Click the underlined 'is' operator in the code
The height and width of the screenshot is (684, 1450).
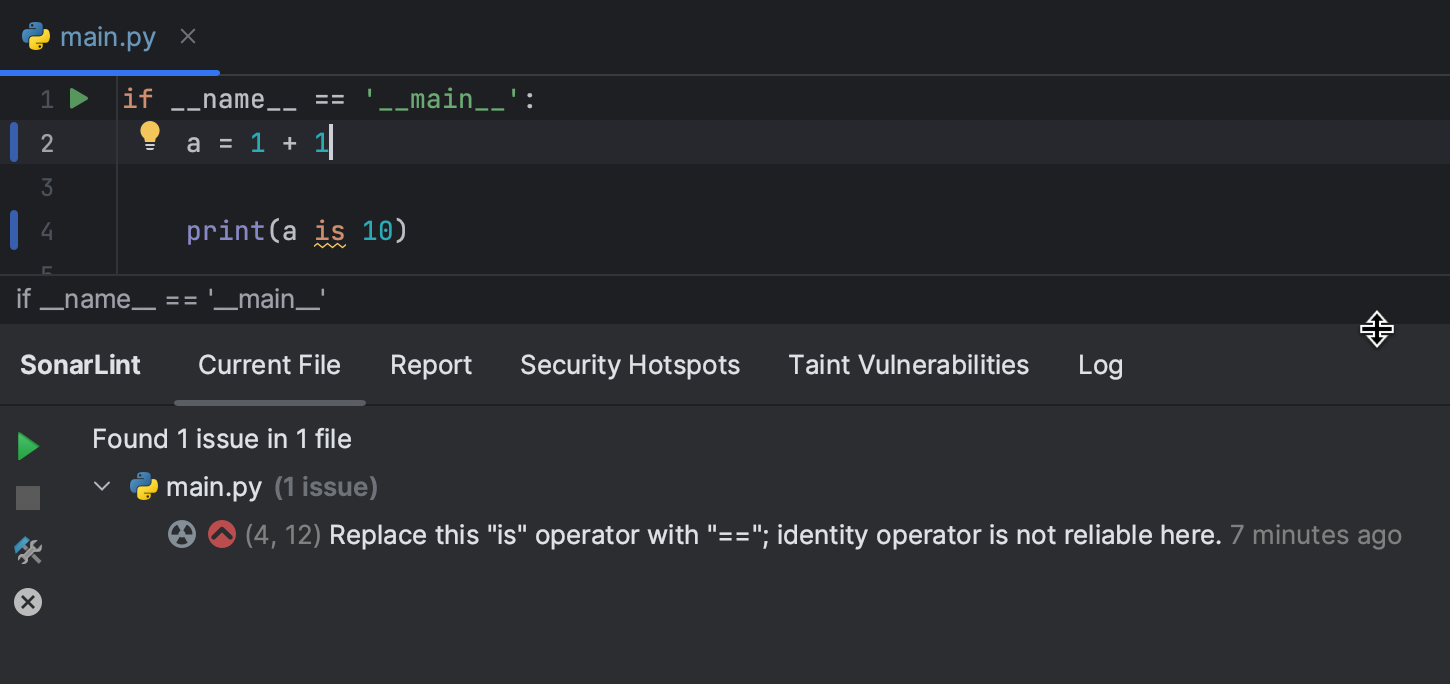pos(329,231)
